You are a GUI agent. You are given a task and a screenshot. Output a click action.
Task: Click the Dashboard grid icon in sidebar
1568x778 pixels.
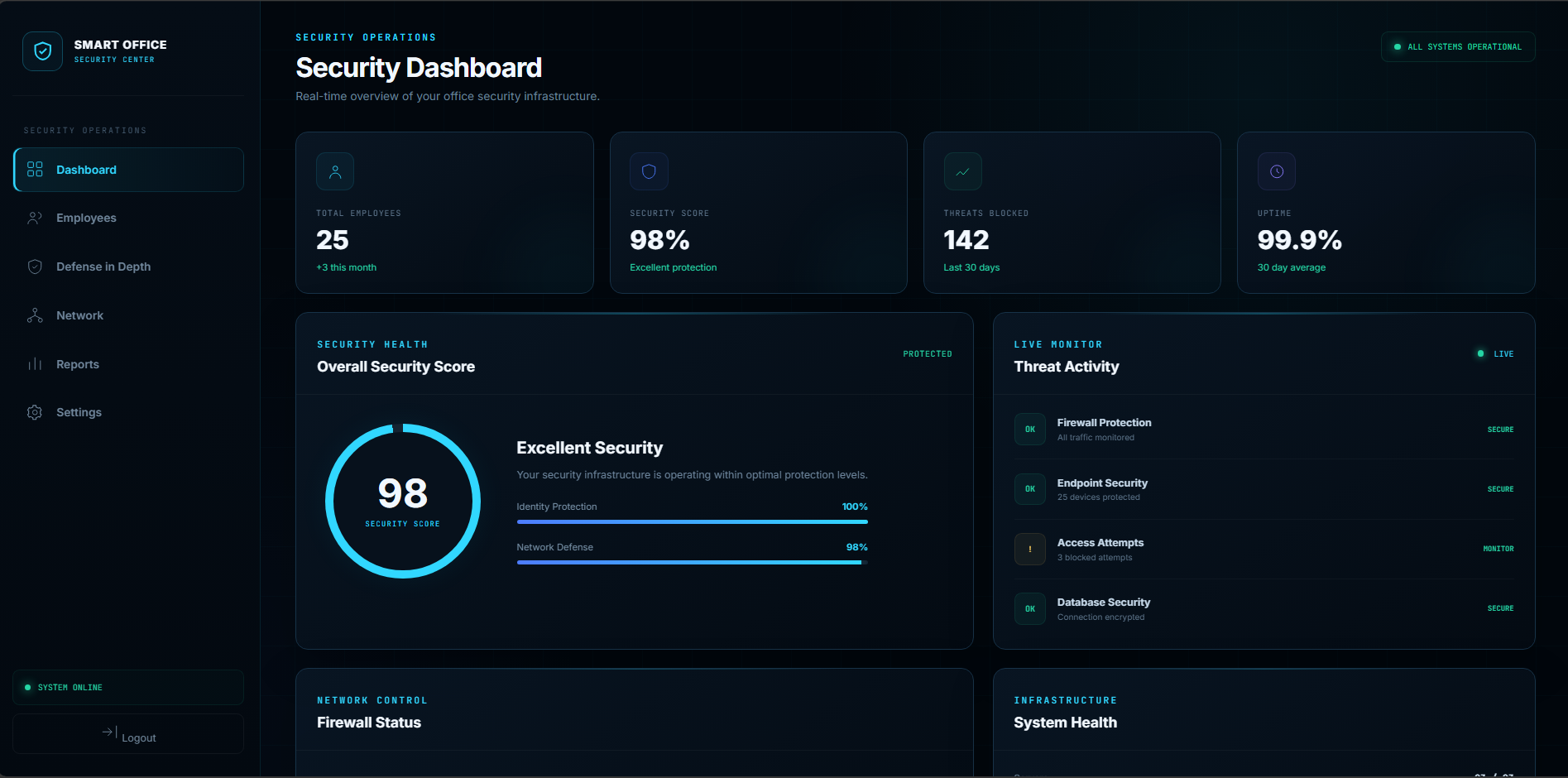[35, 170]
